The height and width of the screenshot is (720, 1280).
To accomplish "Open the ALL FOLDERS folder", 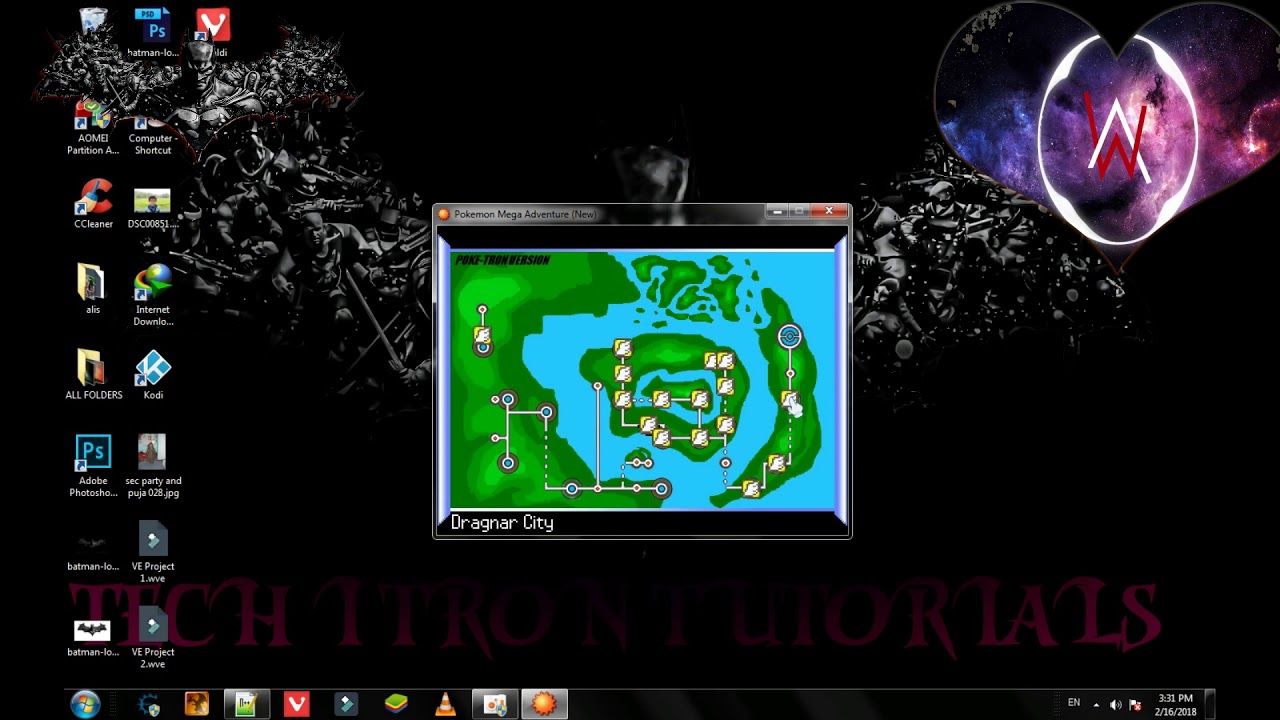I will pyautogui.click(x=93, y=375).
